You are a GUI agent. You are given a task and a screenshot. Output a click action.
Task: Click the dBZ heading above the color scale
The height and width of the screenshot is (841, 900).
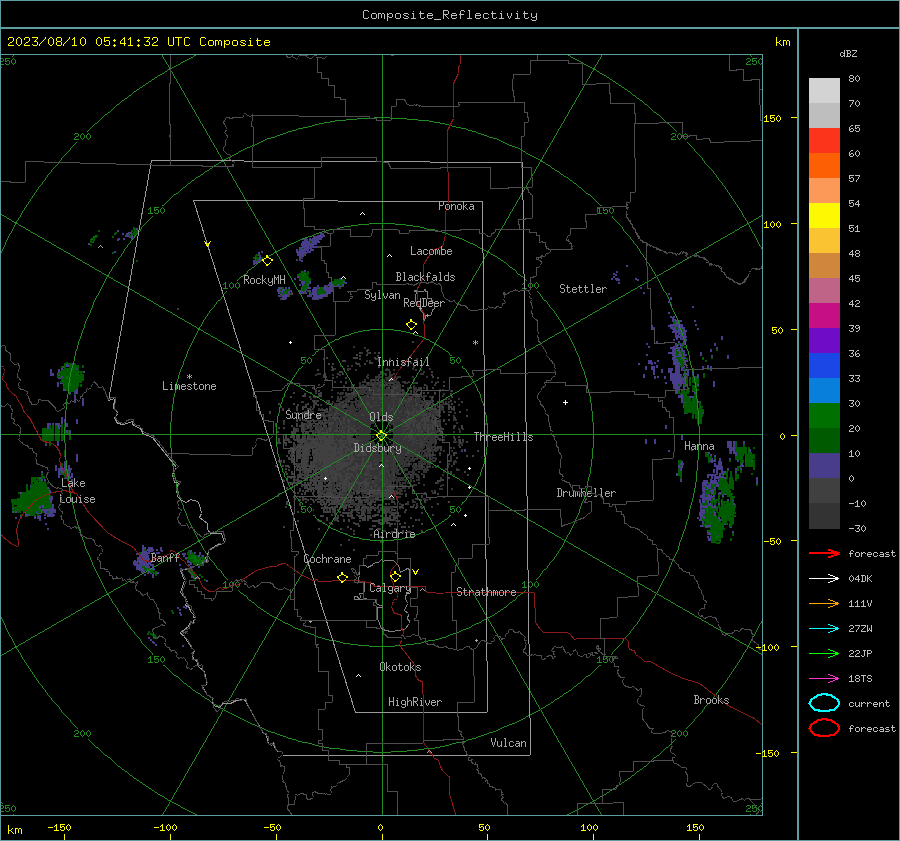(x=848, y=54)
